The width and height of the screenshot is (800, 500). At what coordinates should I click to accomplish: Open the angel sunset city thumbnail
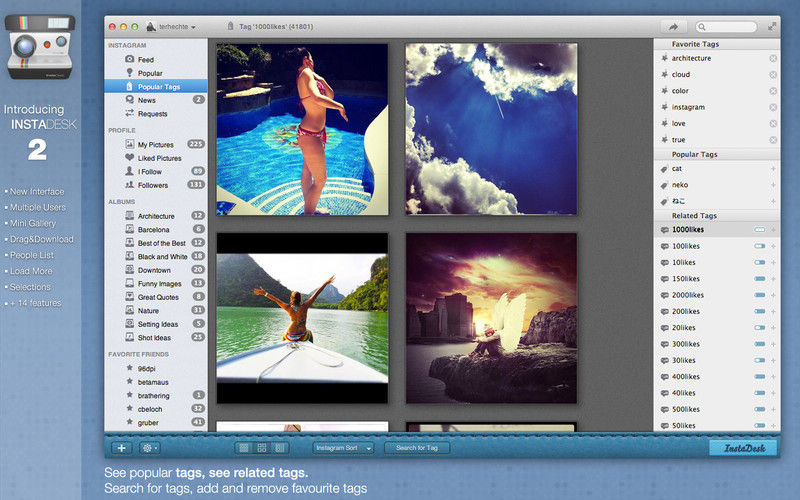(491, 318)
